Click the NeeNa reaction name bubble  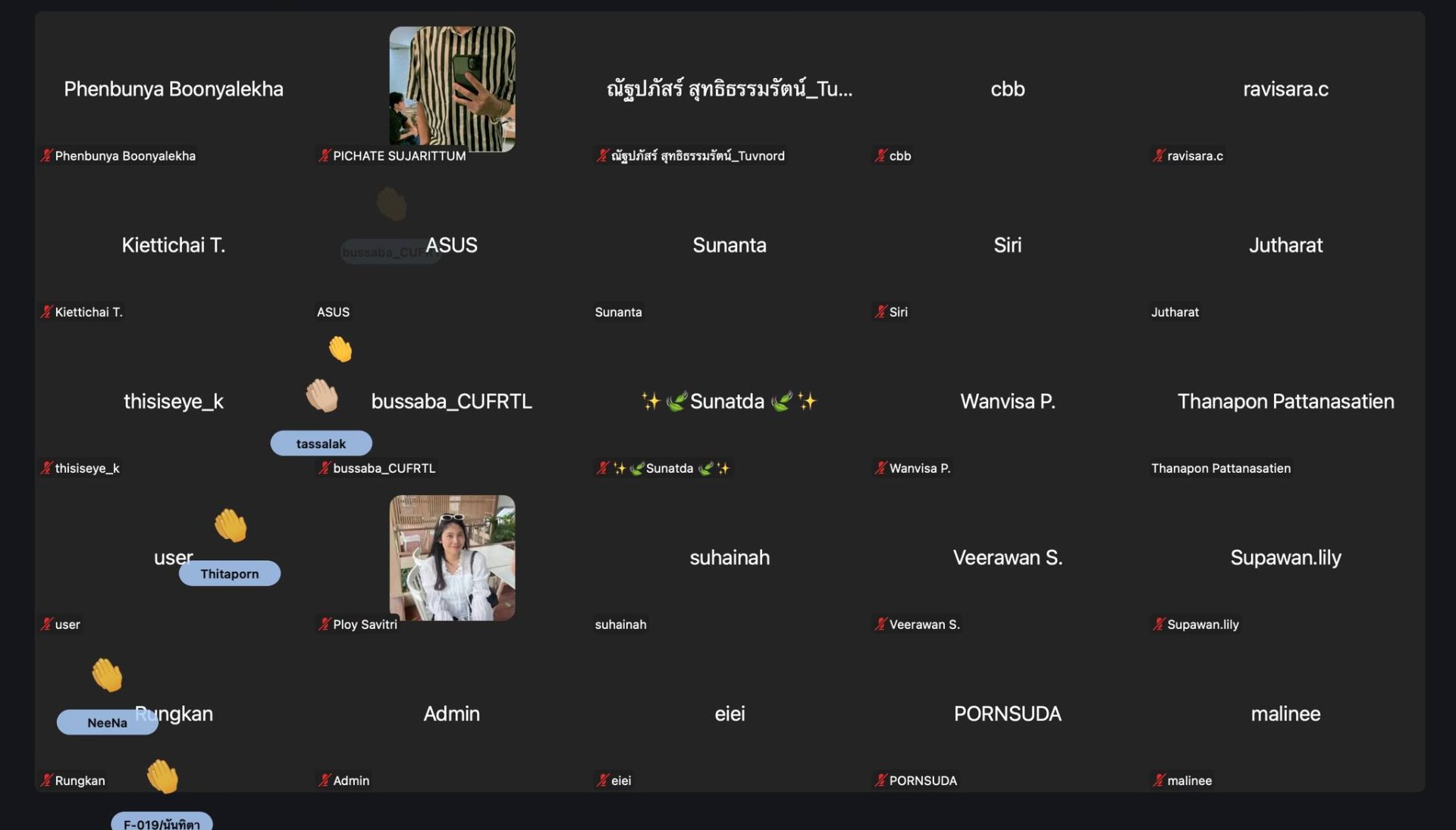tap(107, 722)
